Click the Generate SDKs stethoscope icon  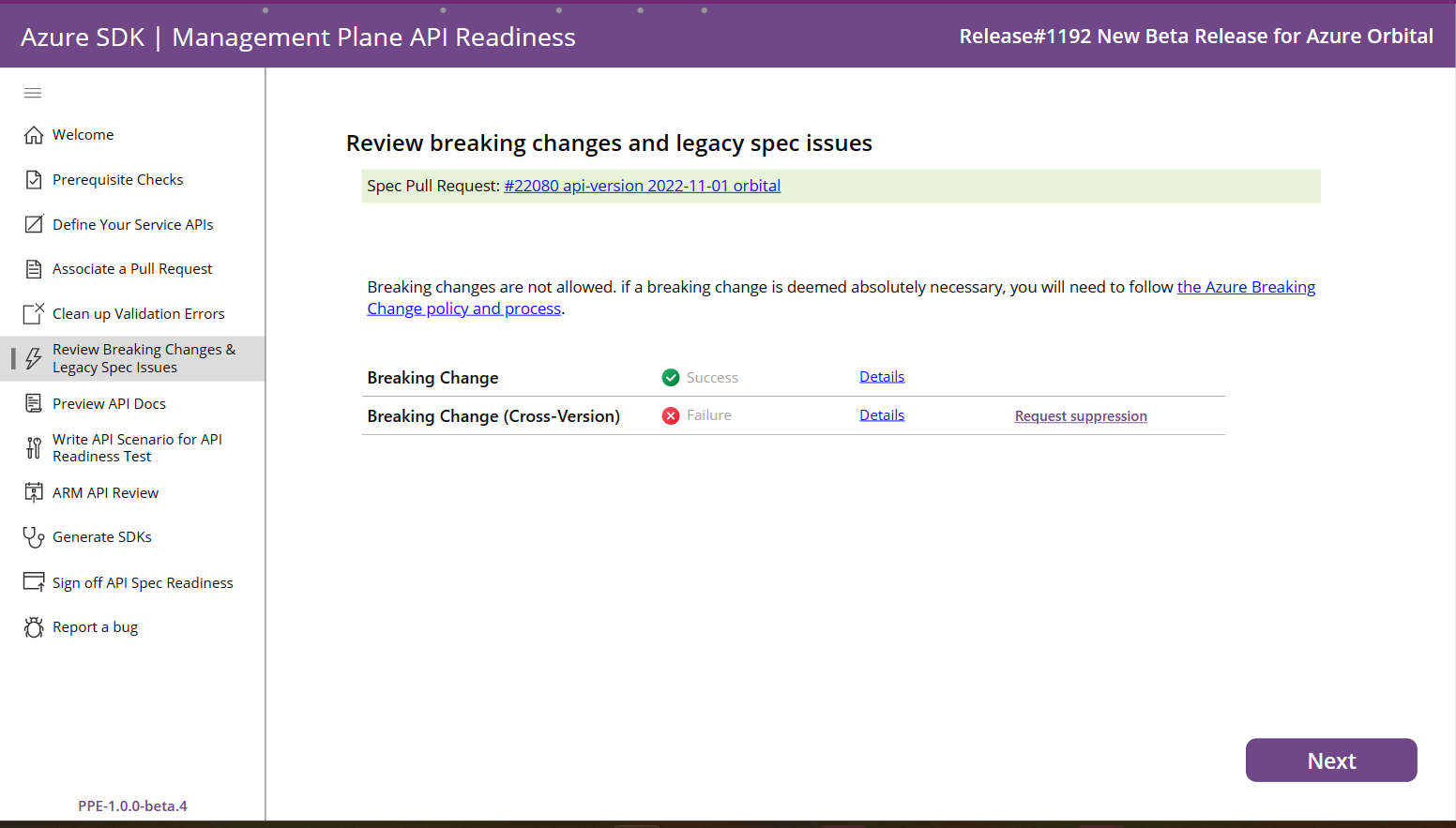34,537
